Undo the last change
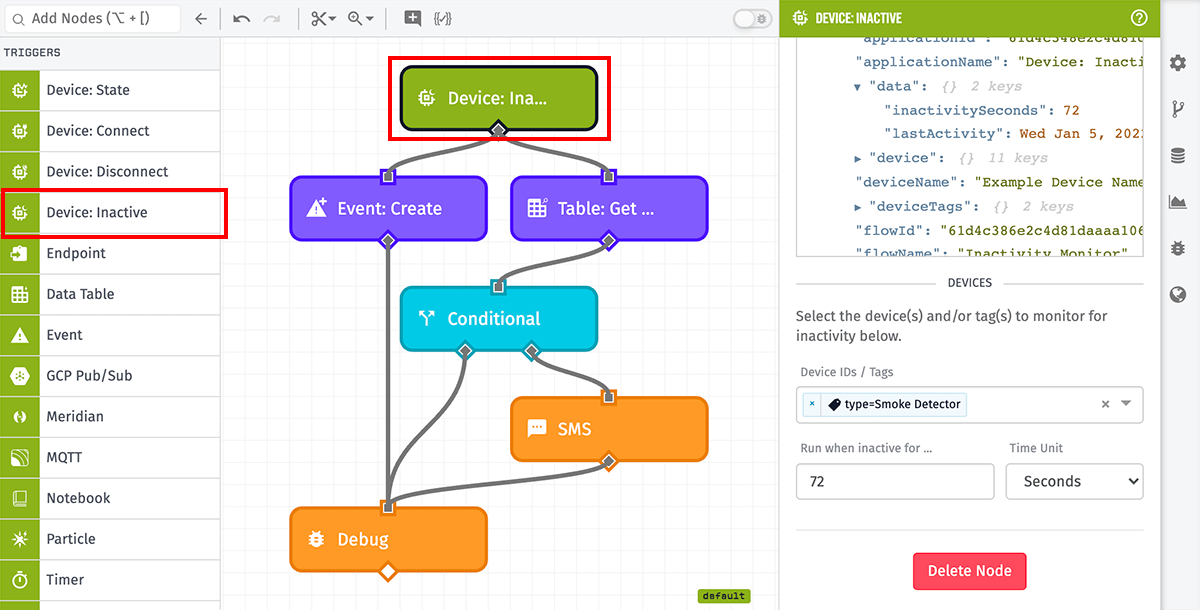 (x=241, y=18)
